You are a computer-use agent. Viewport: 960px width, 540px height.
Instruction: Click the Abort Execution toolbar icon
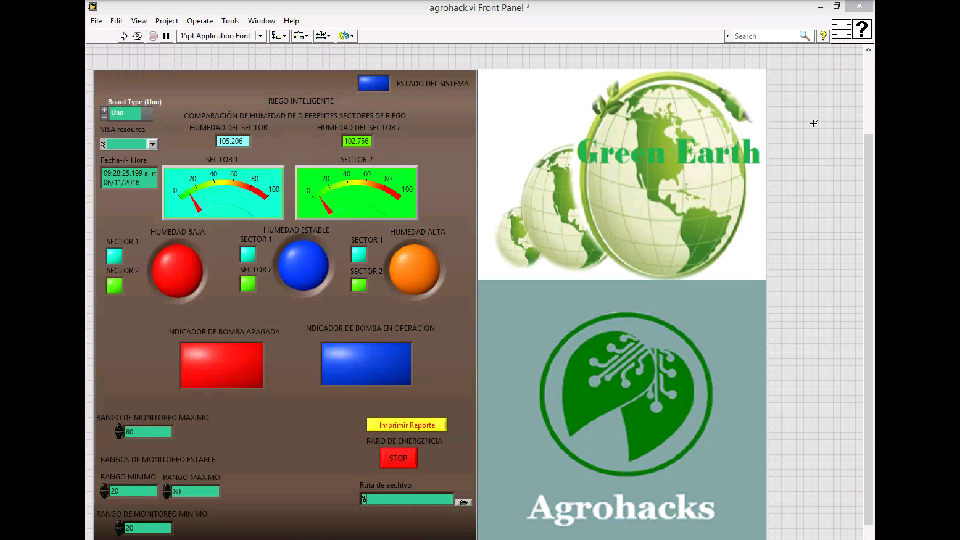pos(153,36)
